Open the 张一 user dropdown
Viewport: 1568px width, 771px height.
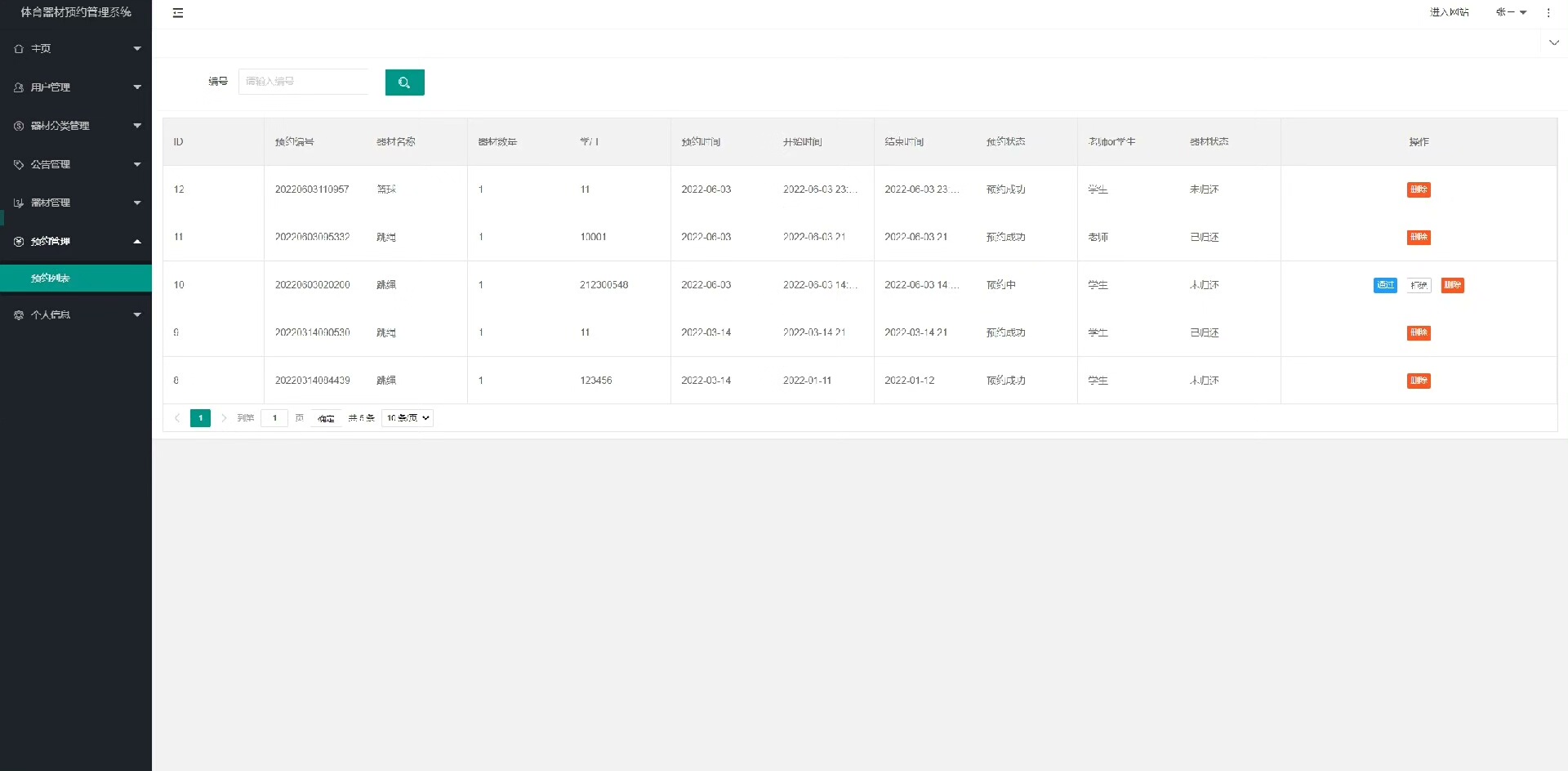tap(1511, 12)
